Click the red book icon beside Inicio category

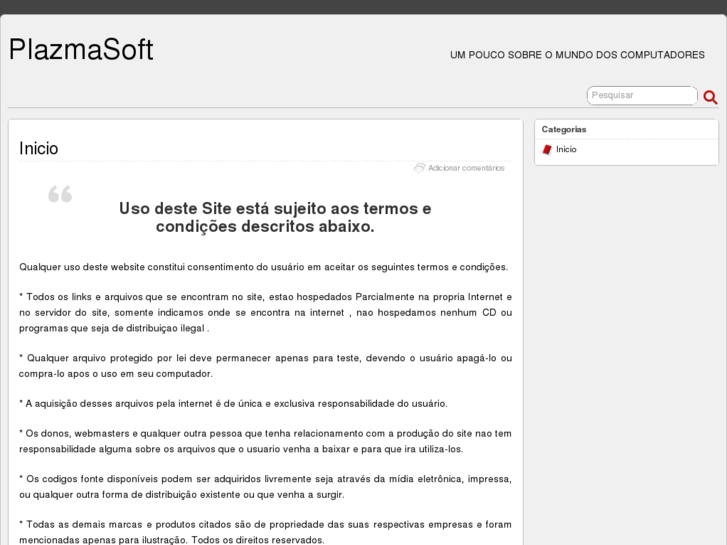point(547,149)
